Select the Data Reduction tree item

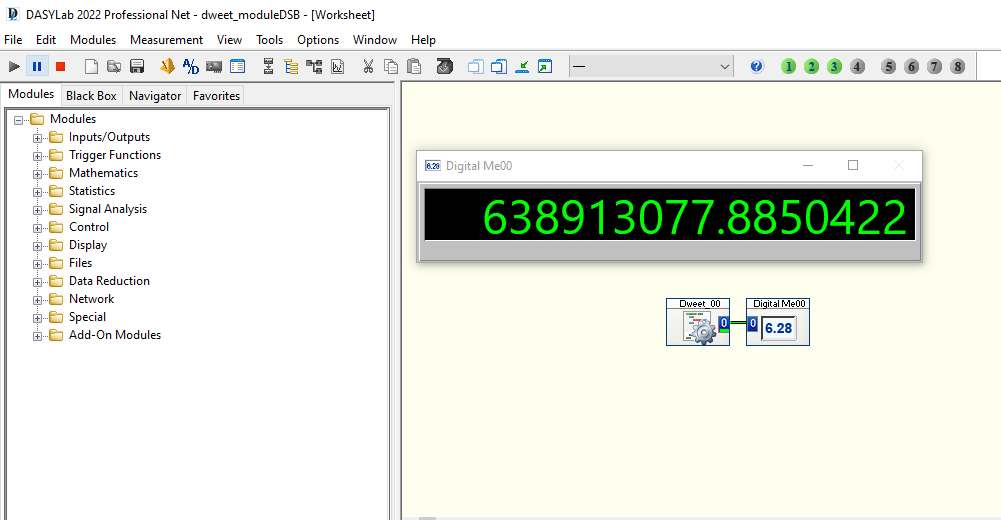click(x=109, y=281)
